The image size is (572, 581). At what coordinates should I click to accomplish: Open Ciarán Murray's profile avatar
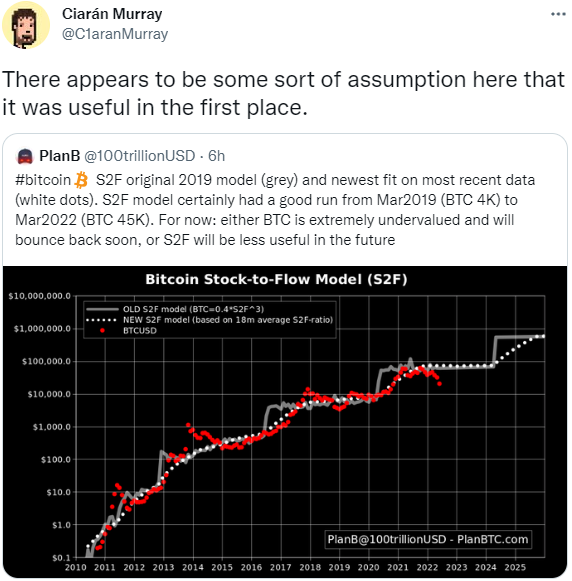click(26, 25)
